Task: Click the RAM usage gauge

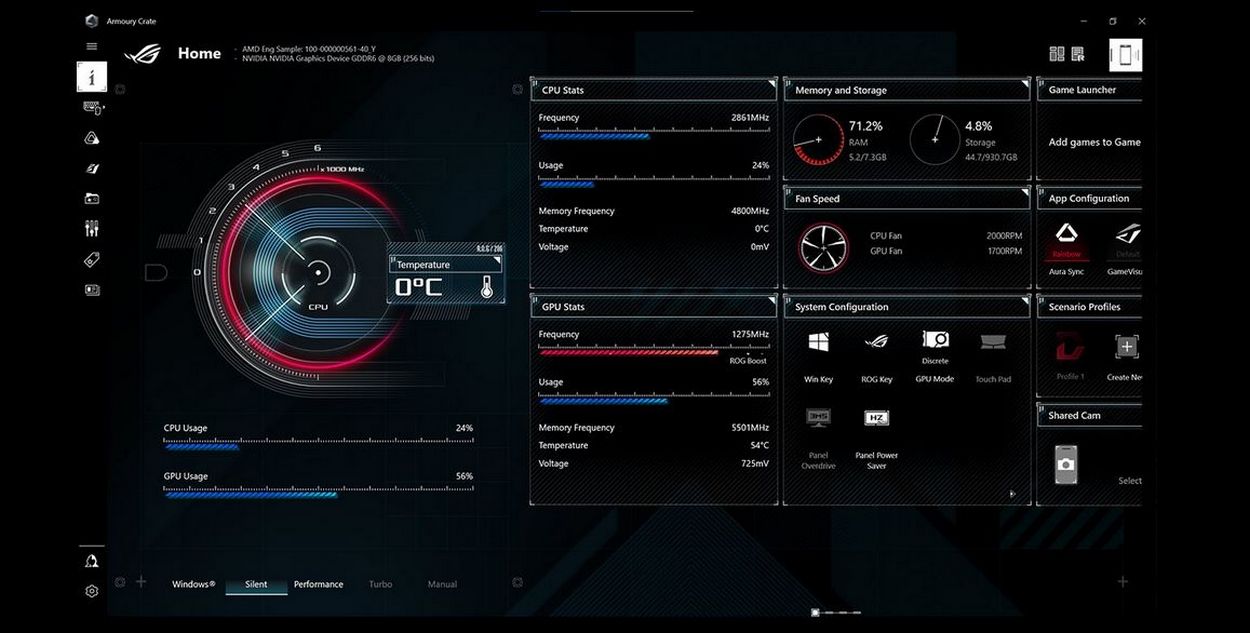Action: (x=818, y=140)
